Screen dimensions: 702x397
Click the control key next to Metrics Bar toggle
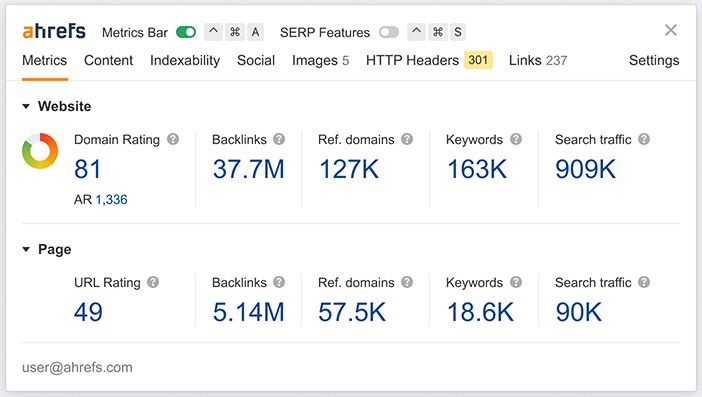coord(214,32)
